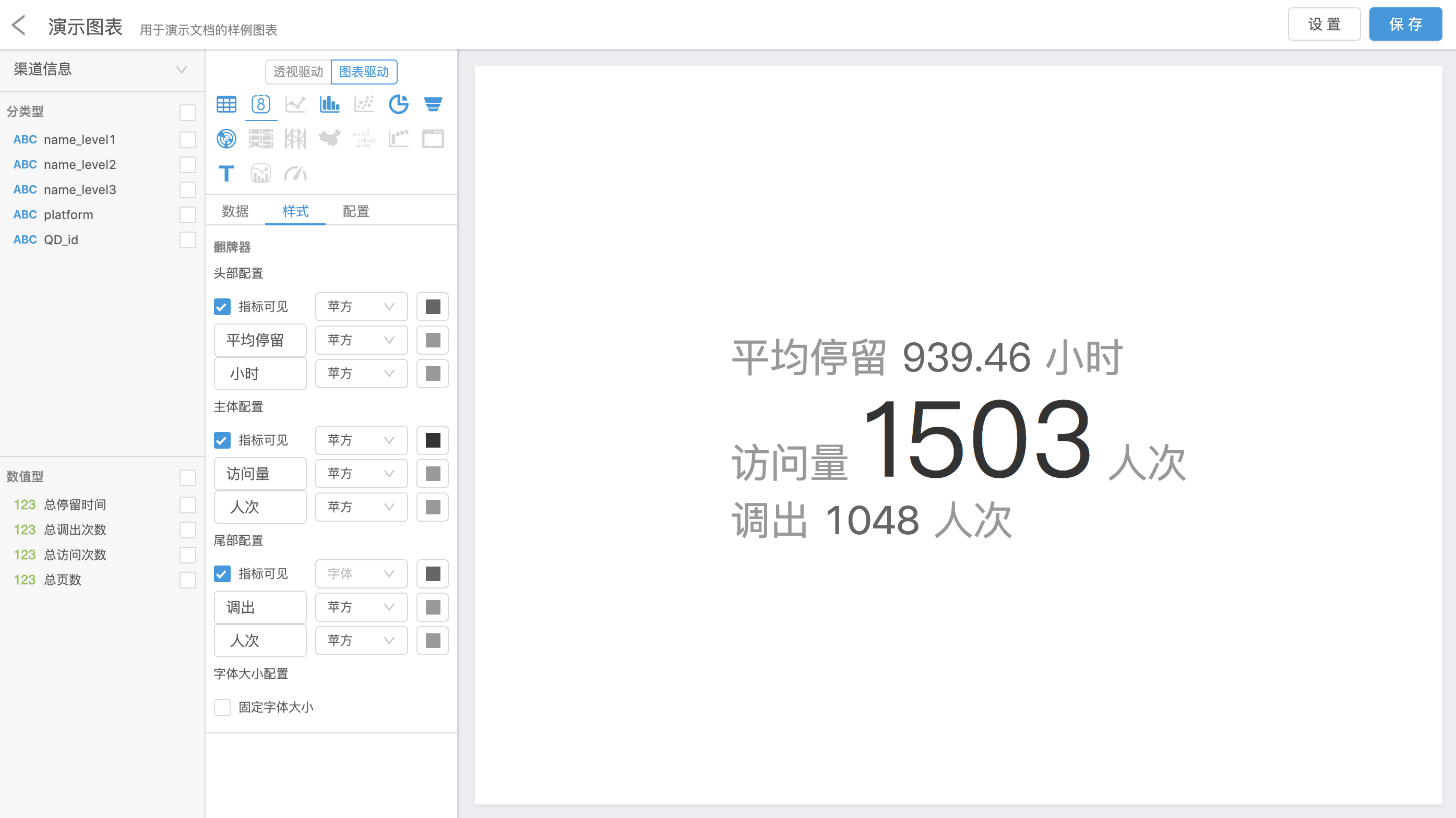Check the platform field checkbox
1456x818 pixels.
coord(188,214)
